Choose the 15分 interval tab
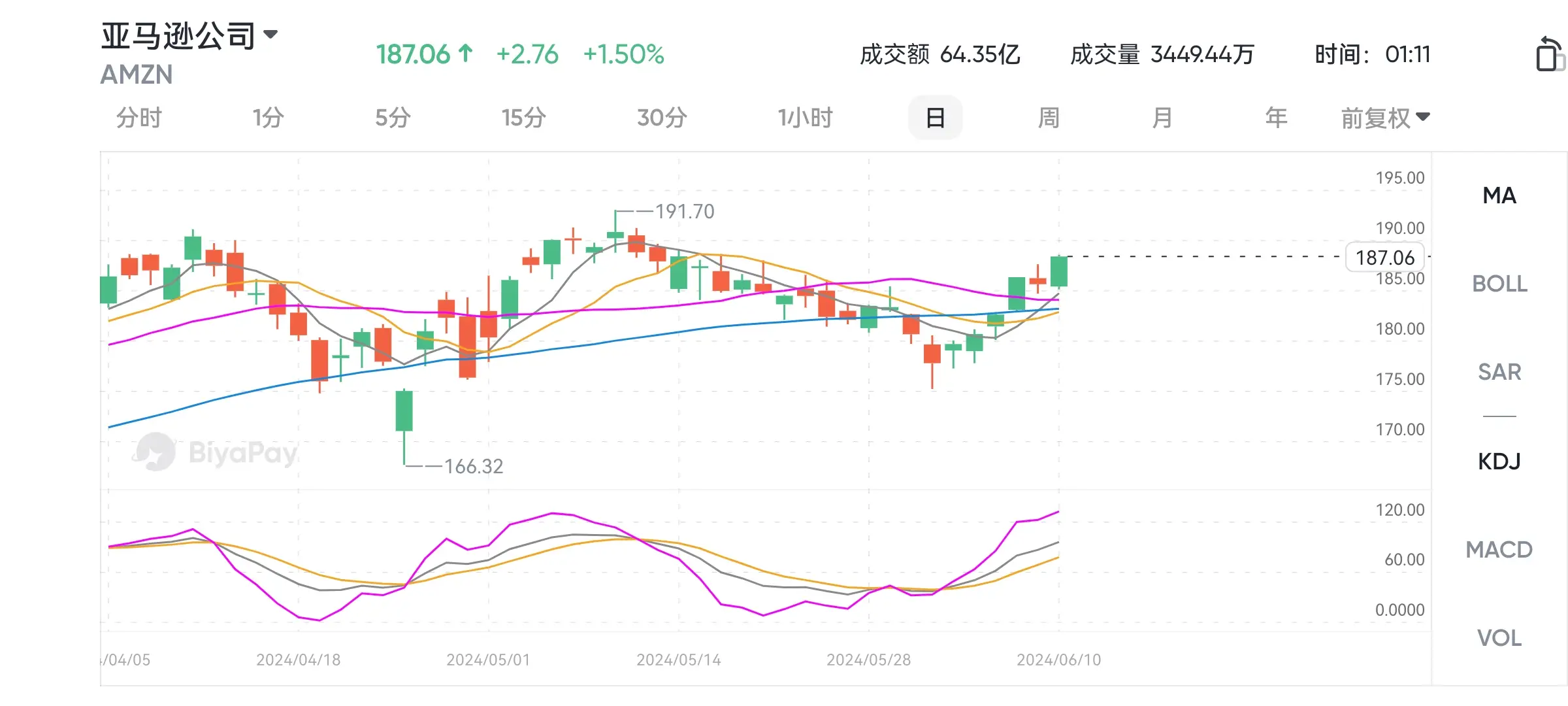 pos(523,118)
